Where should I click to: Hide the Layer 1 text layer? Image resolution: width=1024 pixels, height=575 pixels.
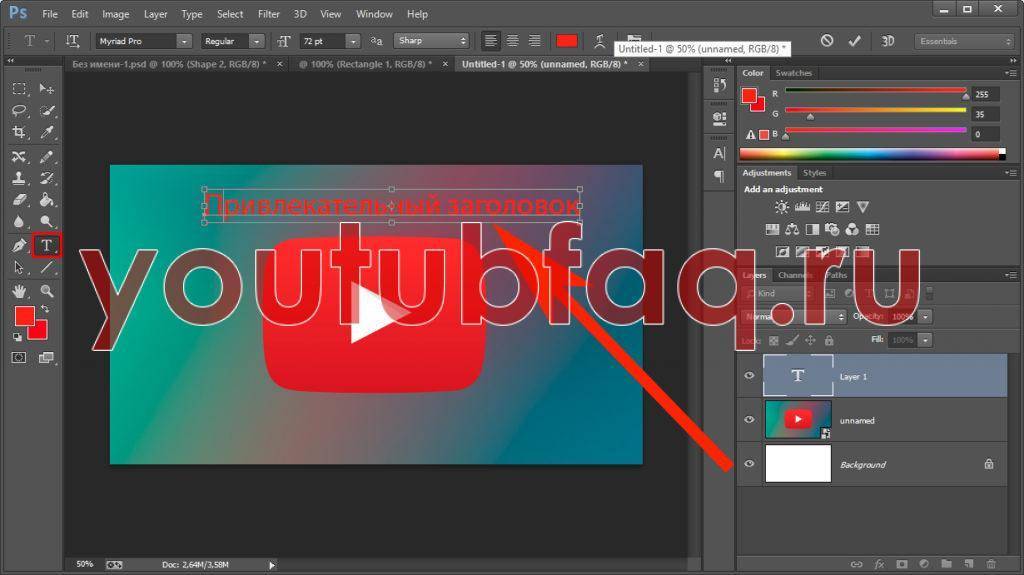[749, 376]
